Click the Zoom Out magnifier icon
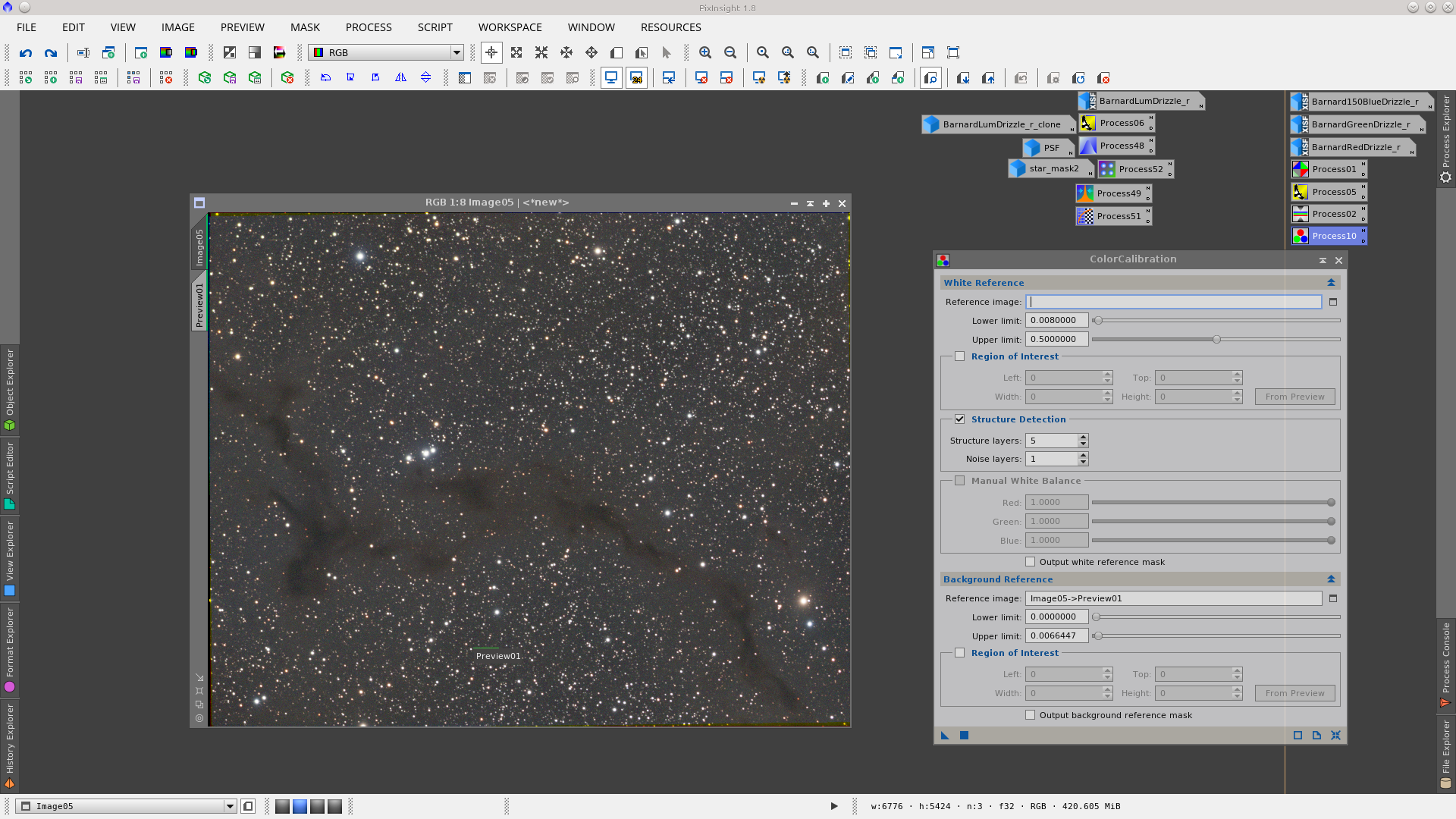The image size is (1456, 819). (x=730, y=53)
